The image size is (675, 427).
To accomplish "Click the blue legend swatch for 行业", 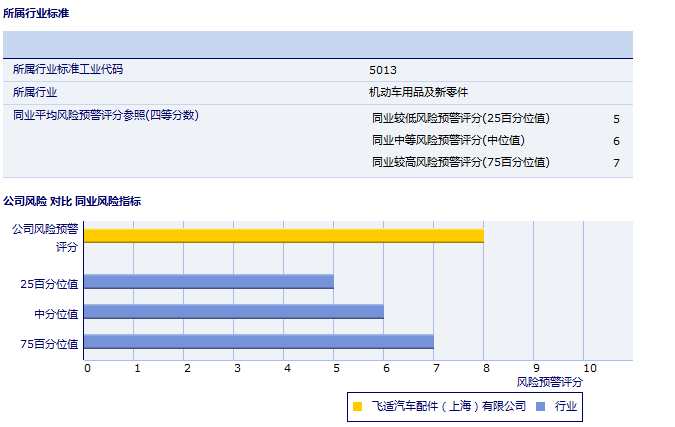I will tap(540, 406).
